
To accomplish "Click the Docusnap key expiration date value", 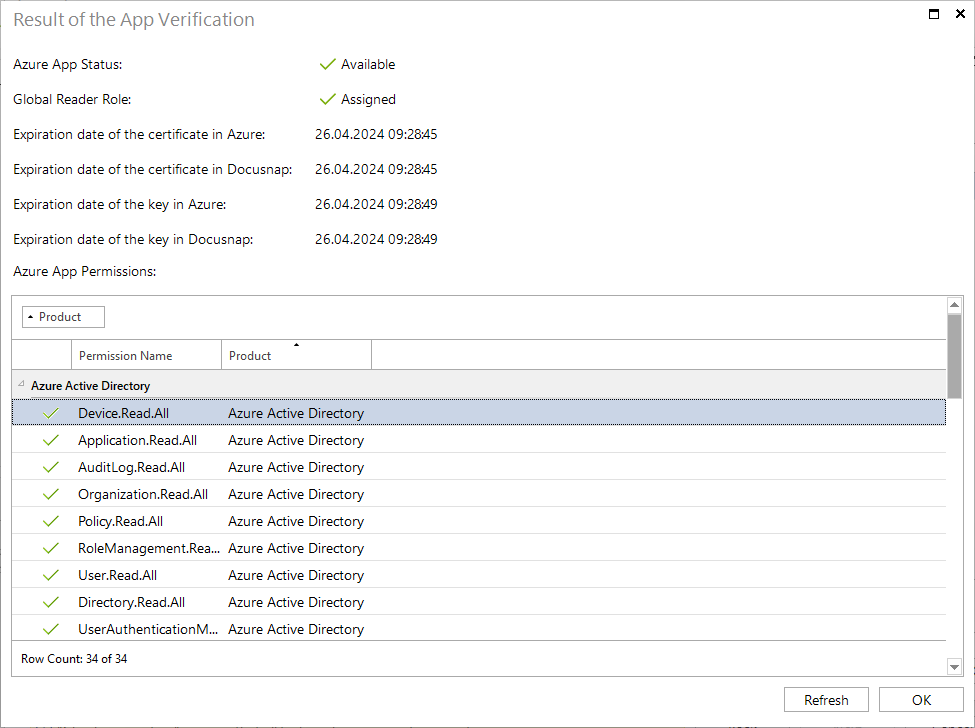I will pos(376,239).
